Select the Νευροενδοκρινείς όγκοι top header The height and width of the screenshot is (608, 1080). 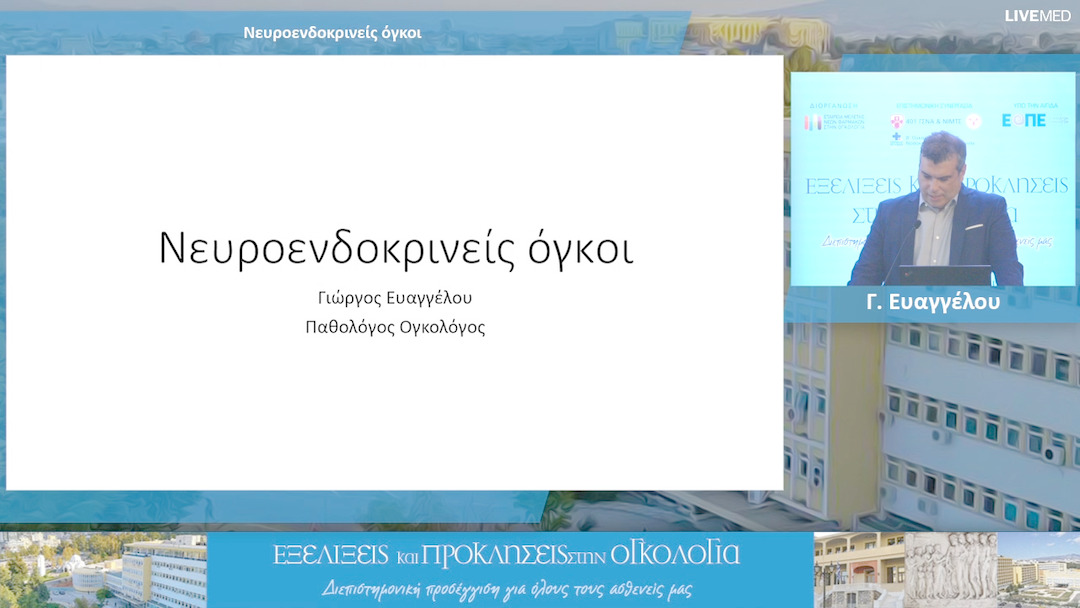click(330, 31)
